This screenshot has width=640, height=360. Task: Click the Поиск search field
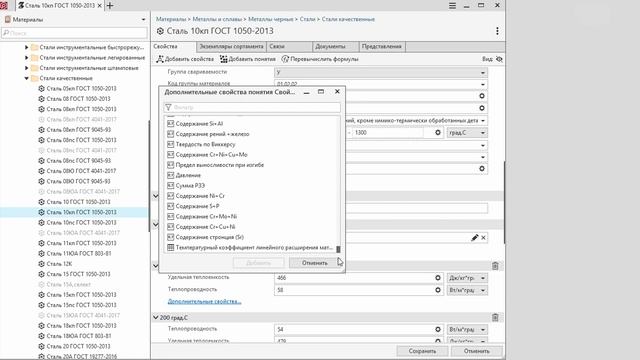click(74, 33)
